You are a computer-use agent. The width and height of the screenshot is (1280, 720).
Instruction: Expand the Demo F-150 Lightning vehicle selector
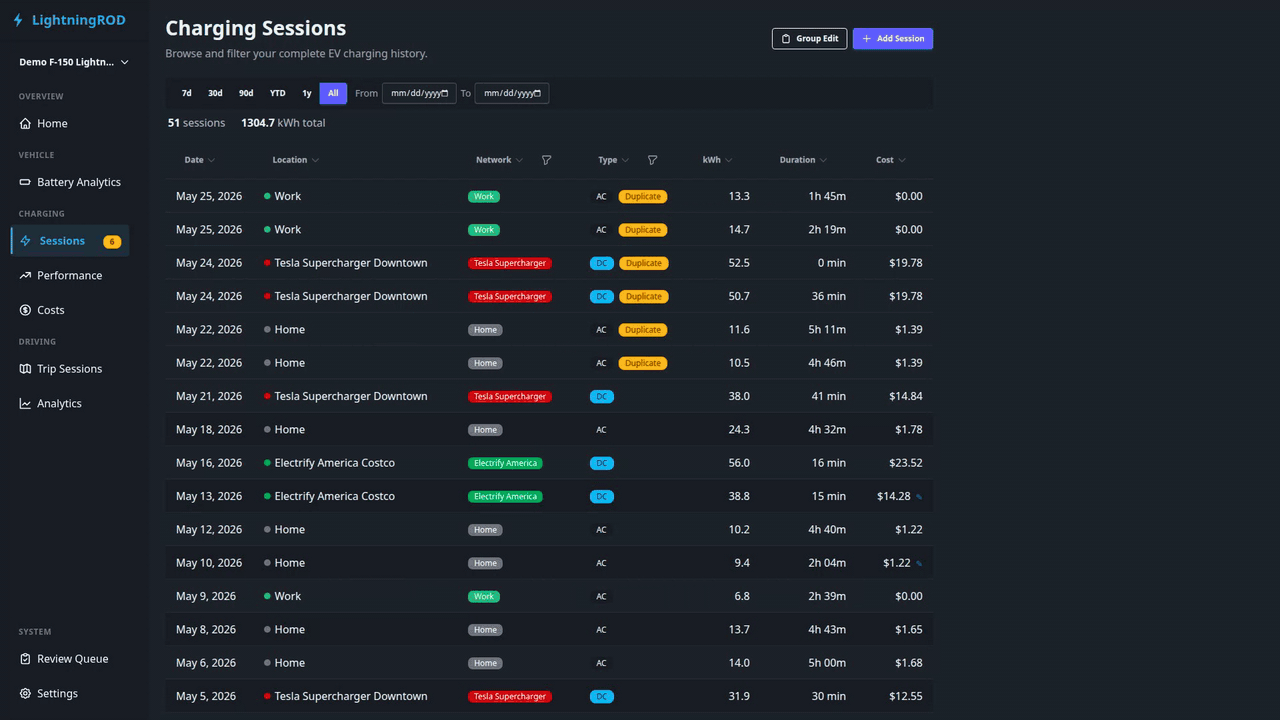[74, 62]
